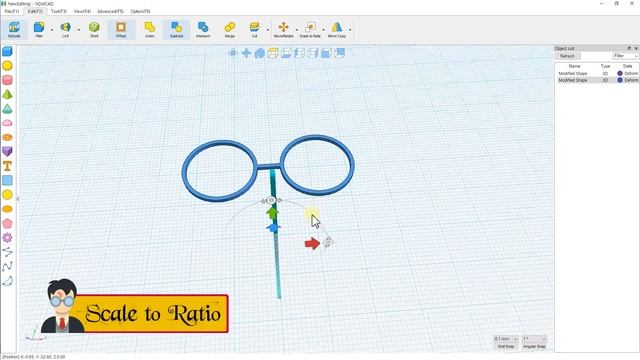Select the Shell tool
This screenshot has width=640, height=360.
click(94, 30)
